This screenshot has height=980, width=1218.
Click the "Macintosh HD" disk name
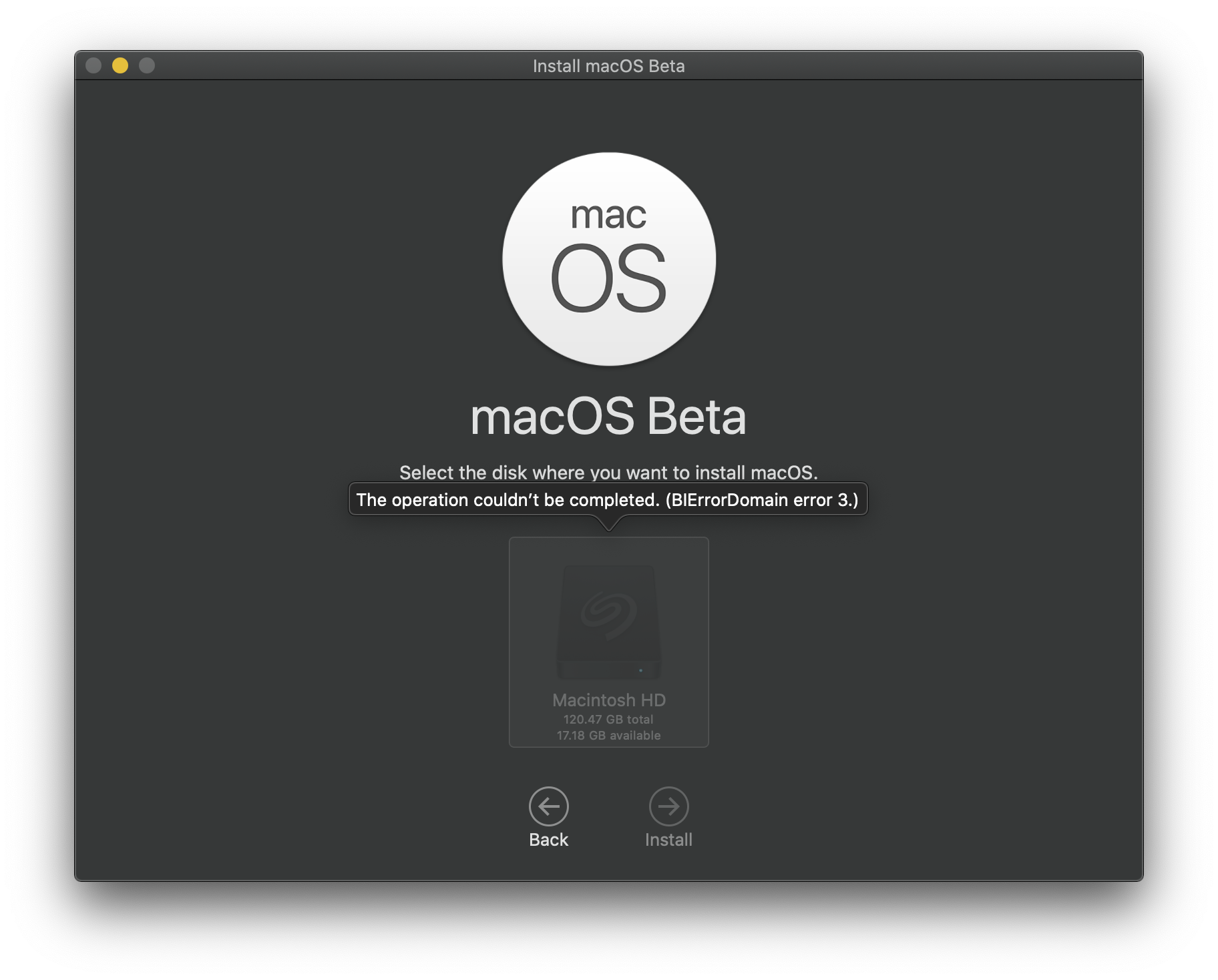(x=609, y=700)
